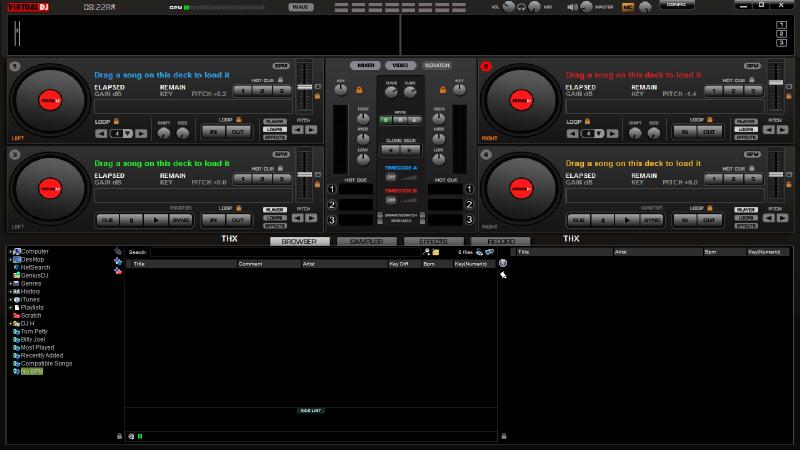Click the Search input field
The height and width of the screenshot is (450, 800).
tap(285, 253)
